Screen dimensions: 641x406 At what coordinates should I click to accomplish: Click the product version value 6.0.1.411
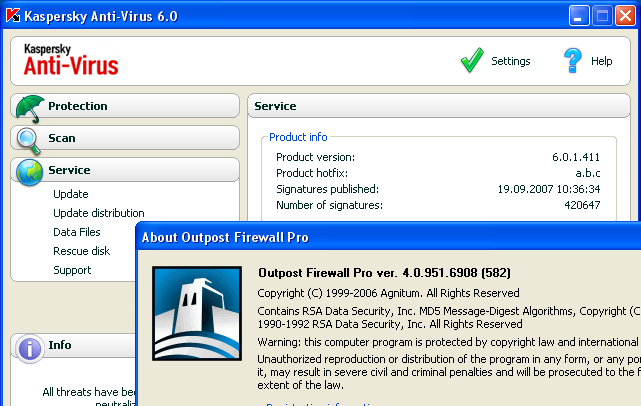pyautogui.click(x=576, y=157)
